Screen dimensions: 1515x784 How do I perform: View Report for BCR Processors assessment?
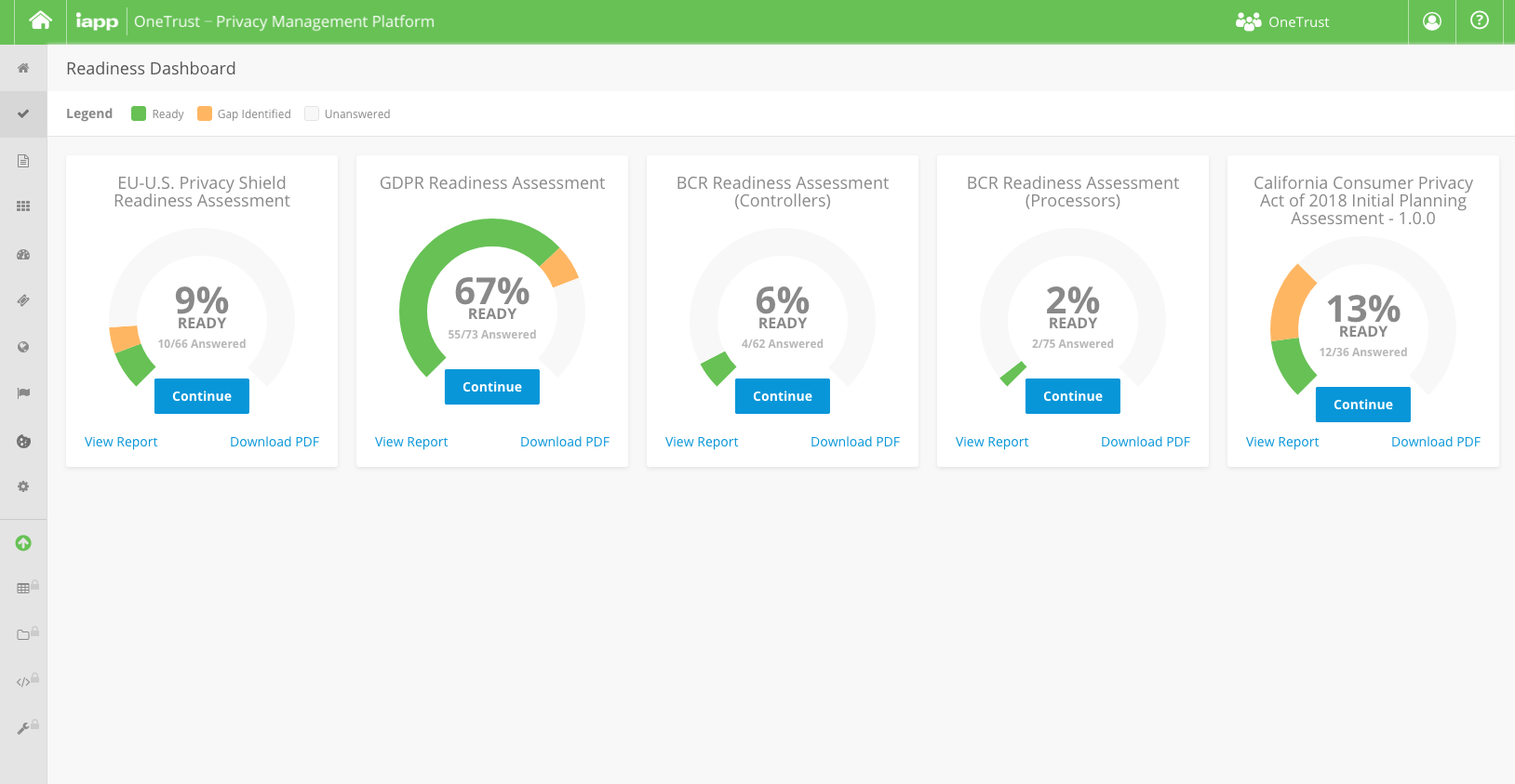992,442
